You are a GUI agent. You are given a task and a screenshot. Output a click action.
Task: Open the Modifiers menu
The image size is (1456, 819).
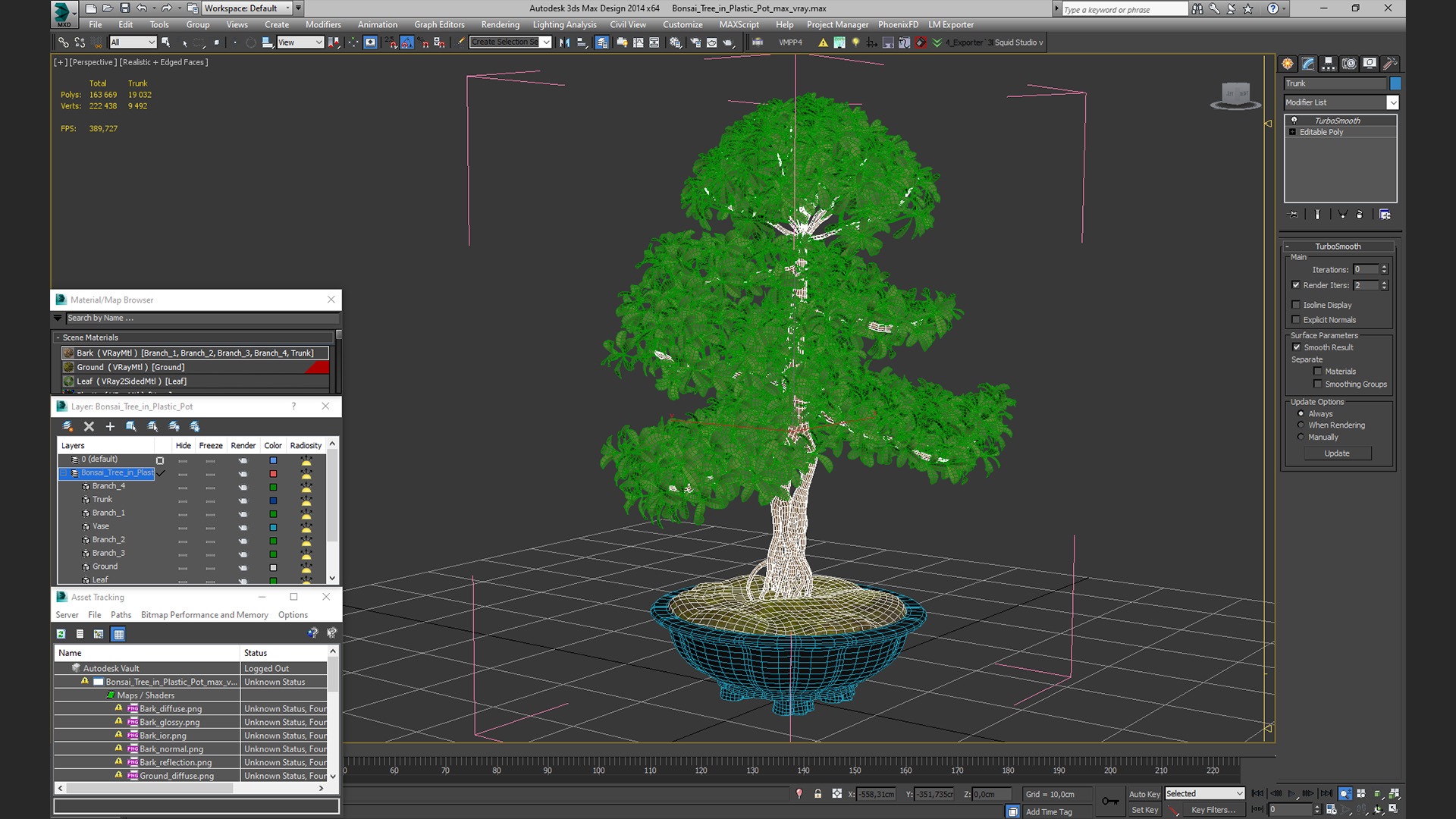coord(323,25)
